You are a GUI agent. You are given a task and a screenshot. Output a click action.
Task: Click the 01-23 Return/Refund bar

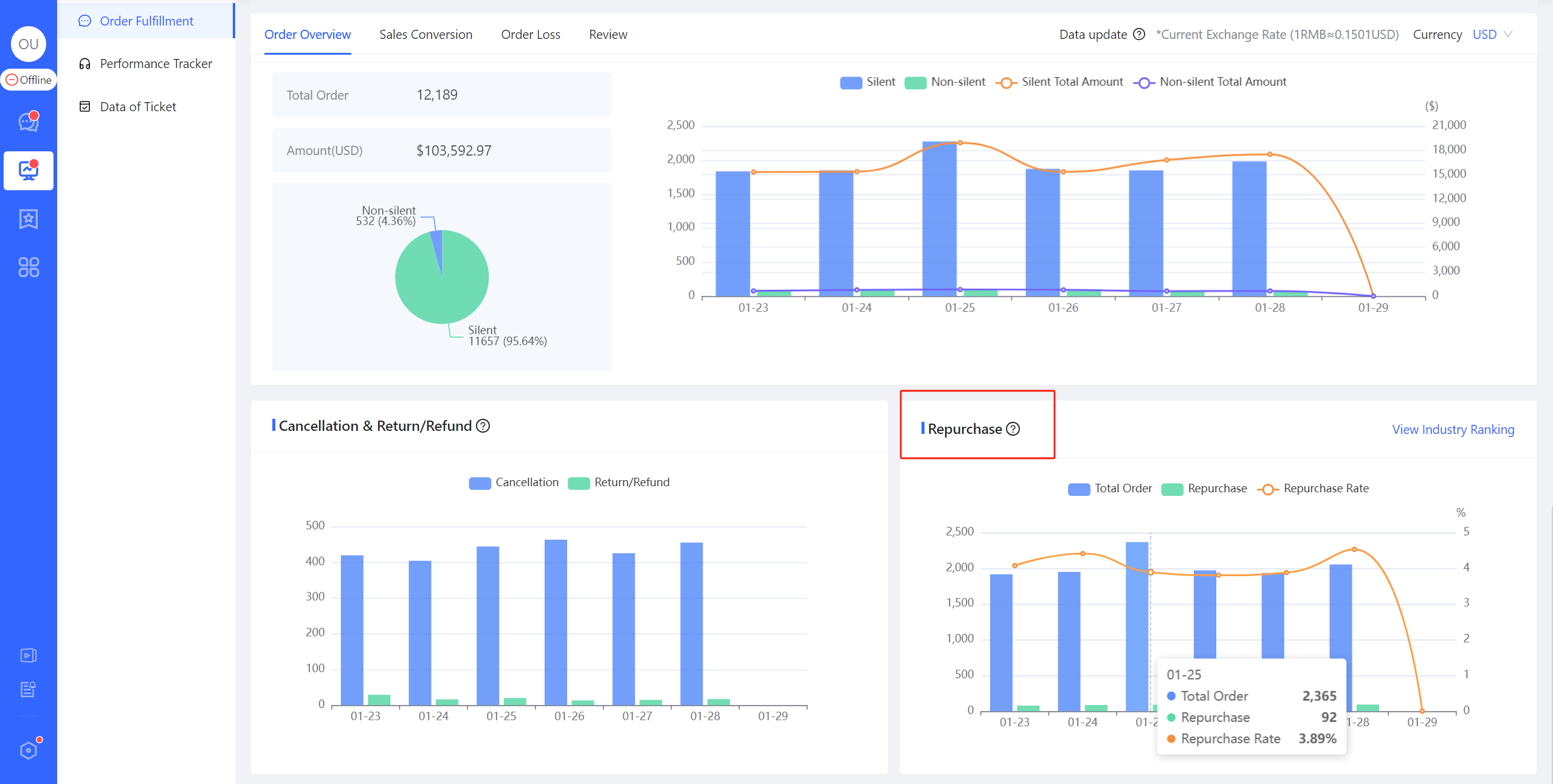[379, 700]
